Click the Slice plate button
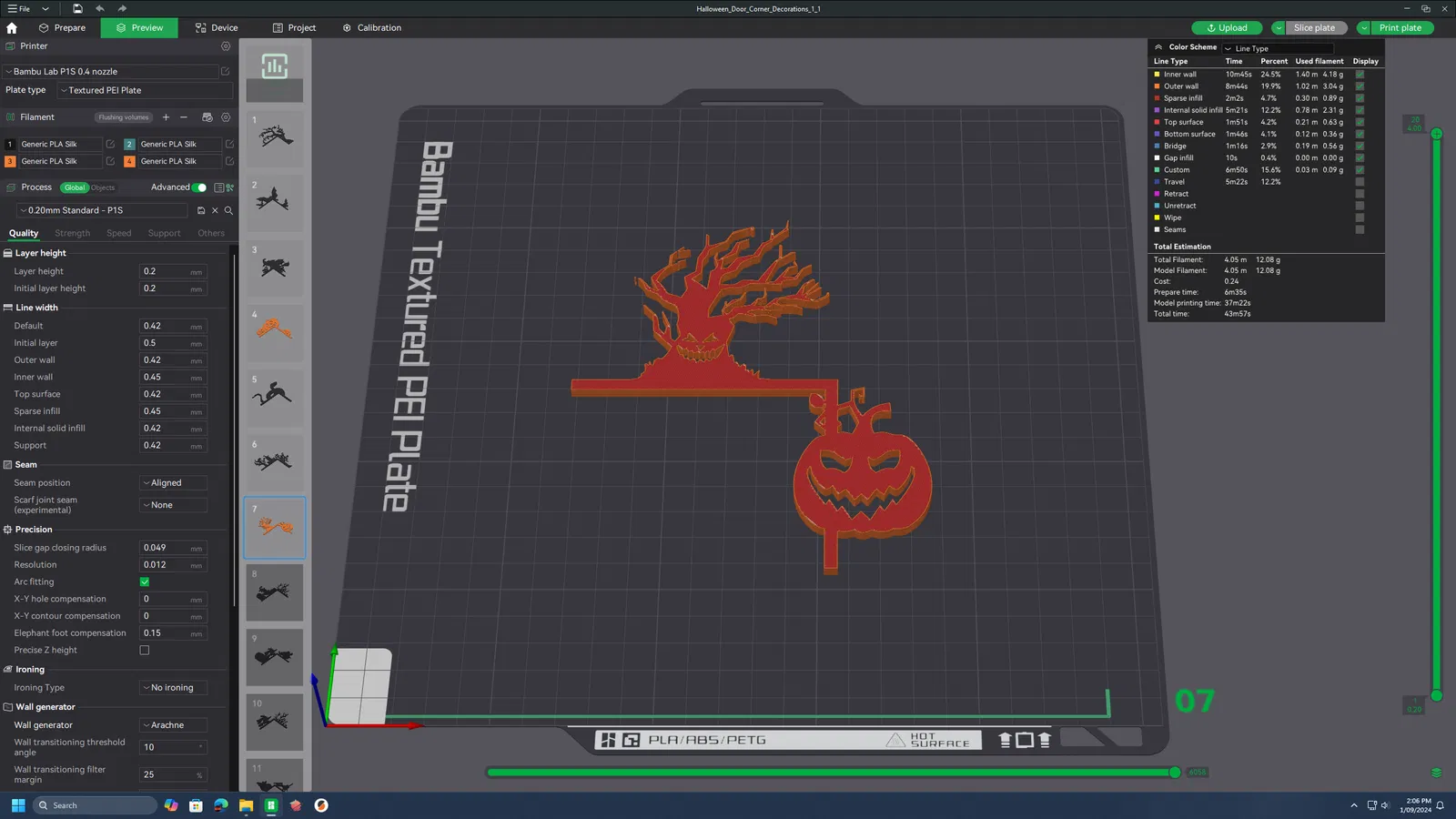Image resolution: width=1456 pixels, height=819 pixels. tap(1315, 28)
